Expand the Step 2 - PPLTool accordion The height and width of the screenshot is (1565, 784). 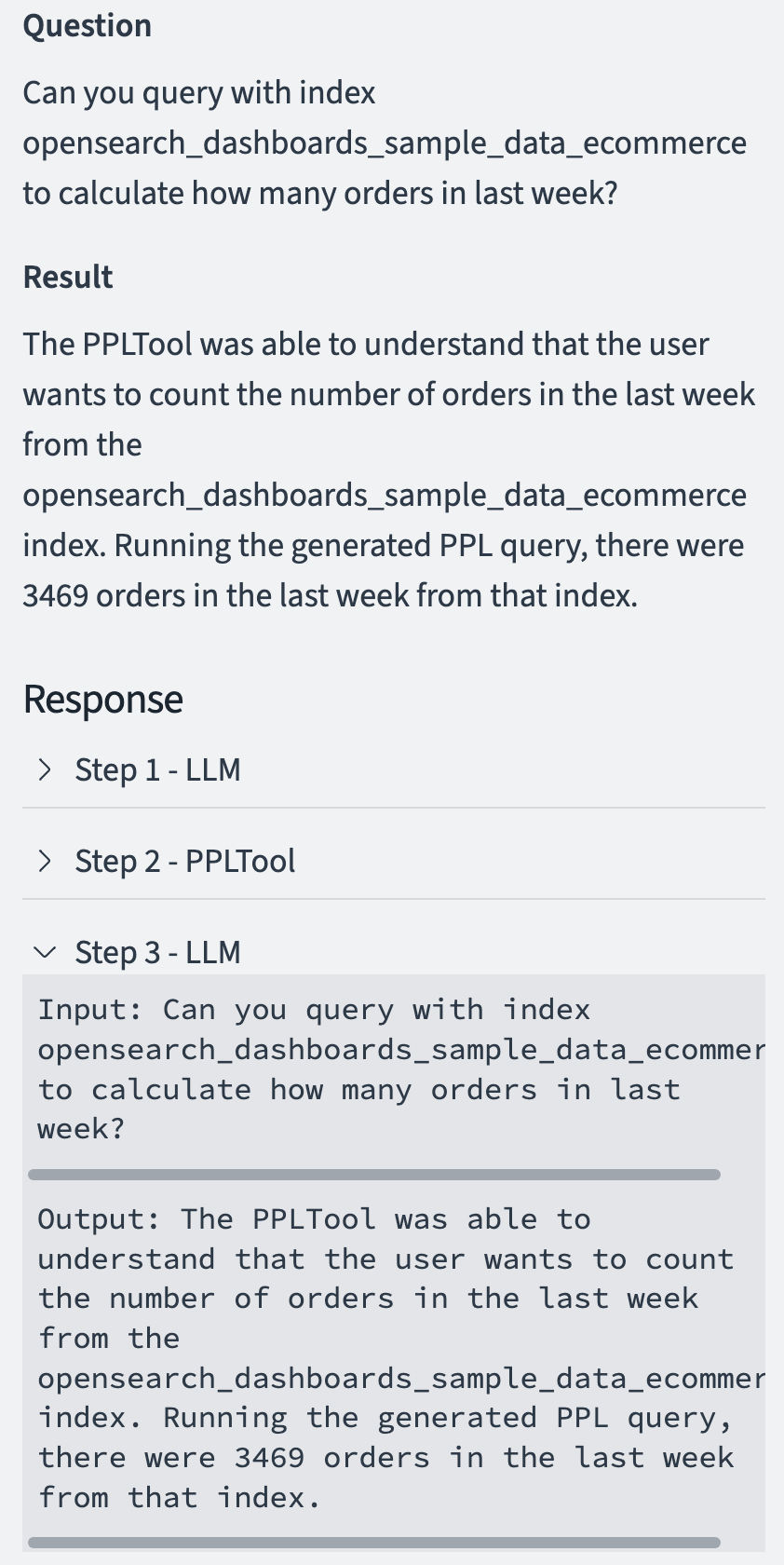point(185,861)
